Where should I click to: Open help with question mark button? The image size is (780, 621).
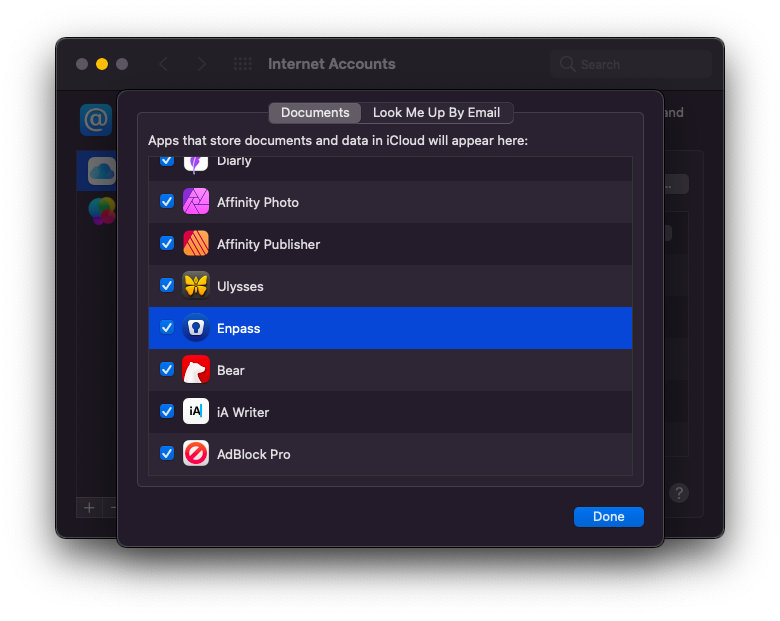[679, 493]
